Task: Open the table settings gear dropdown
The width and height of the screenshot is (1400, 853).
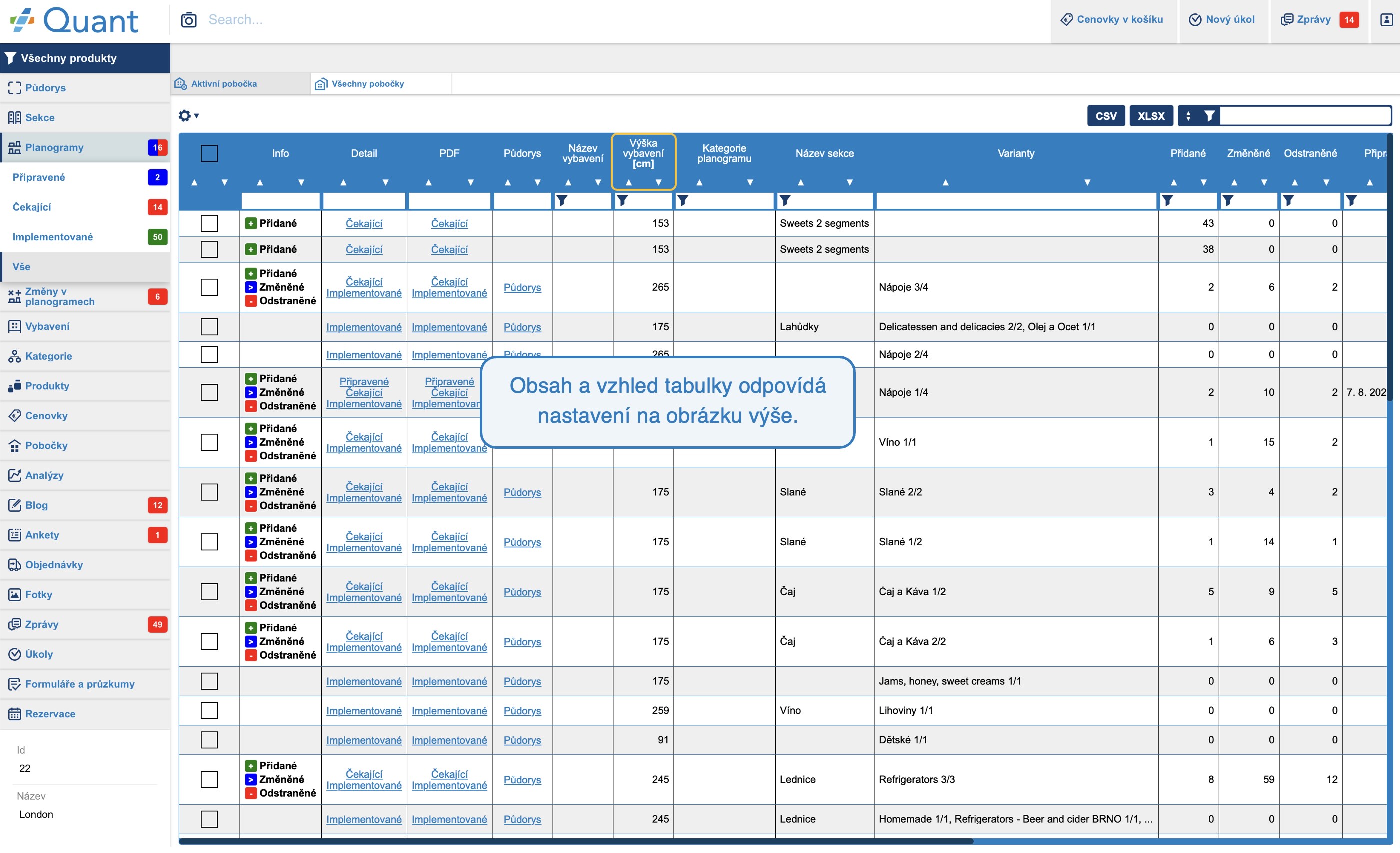Action: coord(188,116)
